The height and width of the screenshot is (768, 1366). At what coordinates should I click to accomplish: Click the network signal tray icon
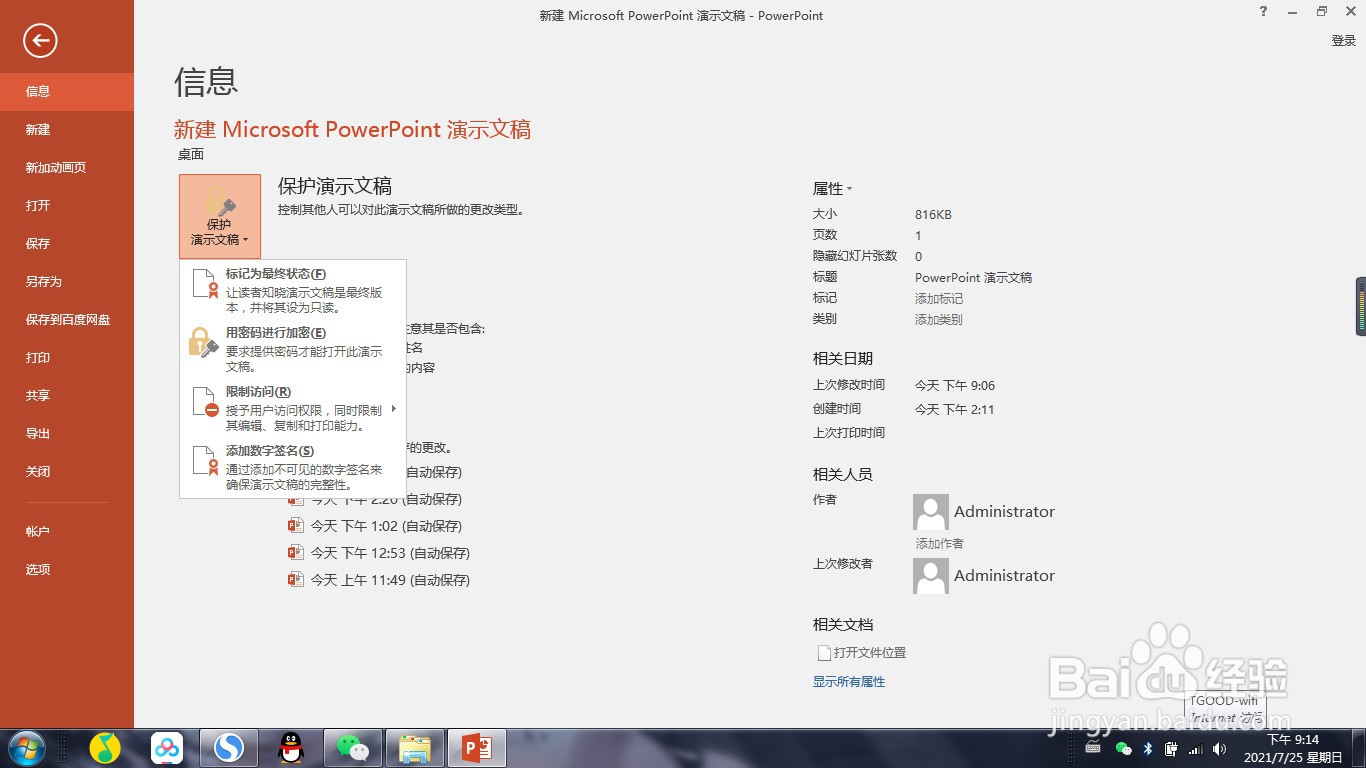coord(1195,749)
